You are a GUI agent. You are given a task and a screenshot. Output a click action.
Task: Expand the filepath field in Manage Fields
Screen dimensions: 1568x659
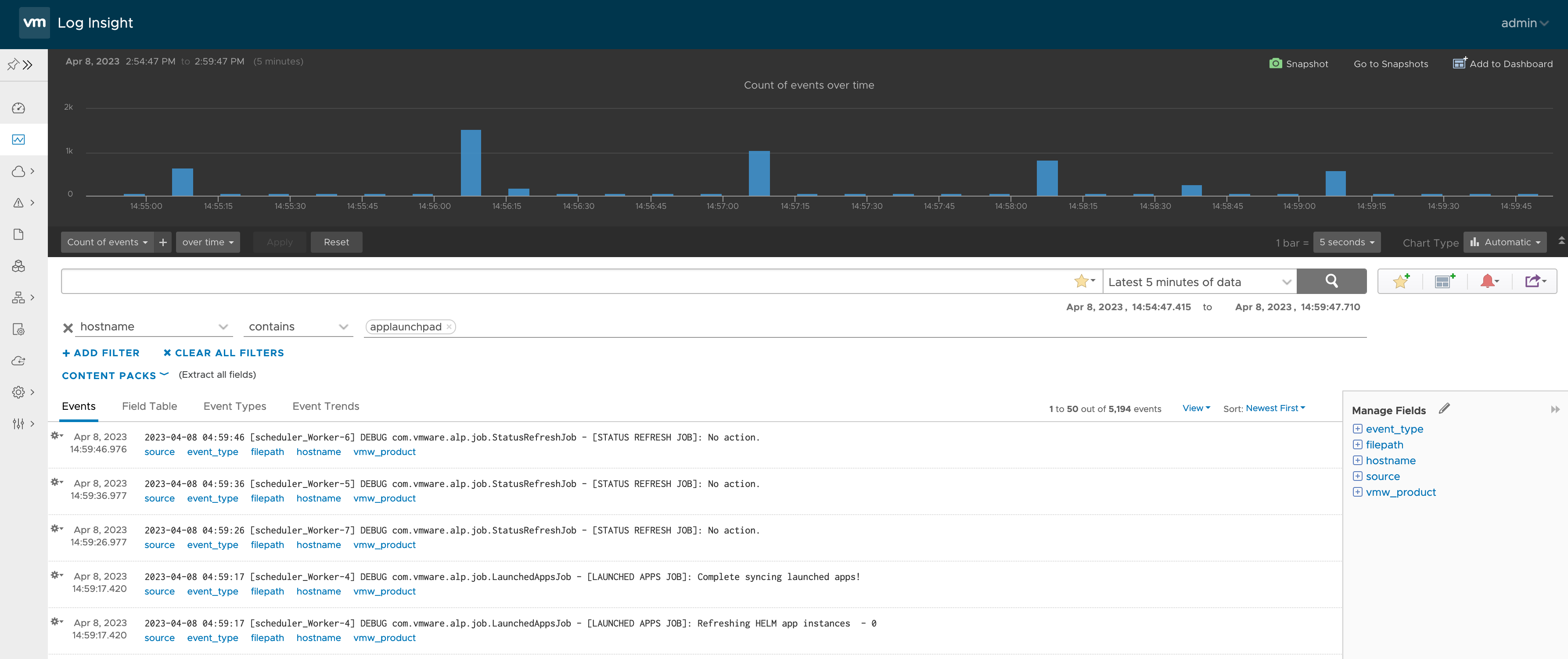1357,445
